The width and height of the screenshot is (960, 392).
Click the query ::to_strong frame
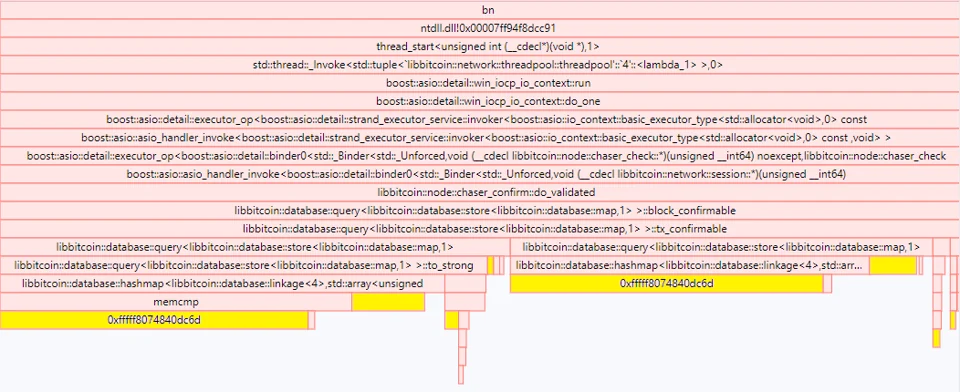(244, 266)
